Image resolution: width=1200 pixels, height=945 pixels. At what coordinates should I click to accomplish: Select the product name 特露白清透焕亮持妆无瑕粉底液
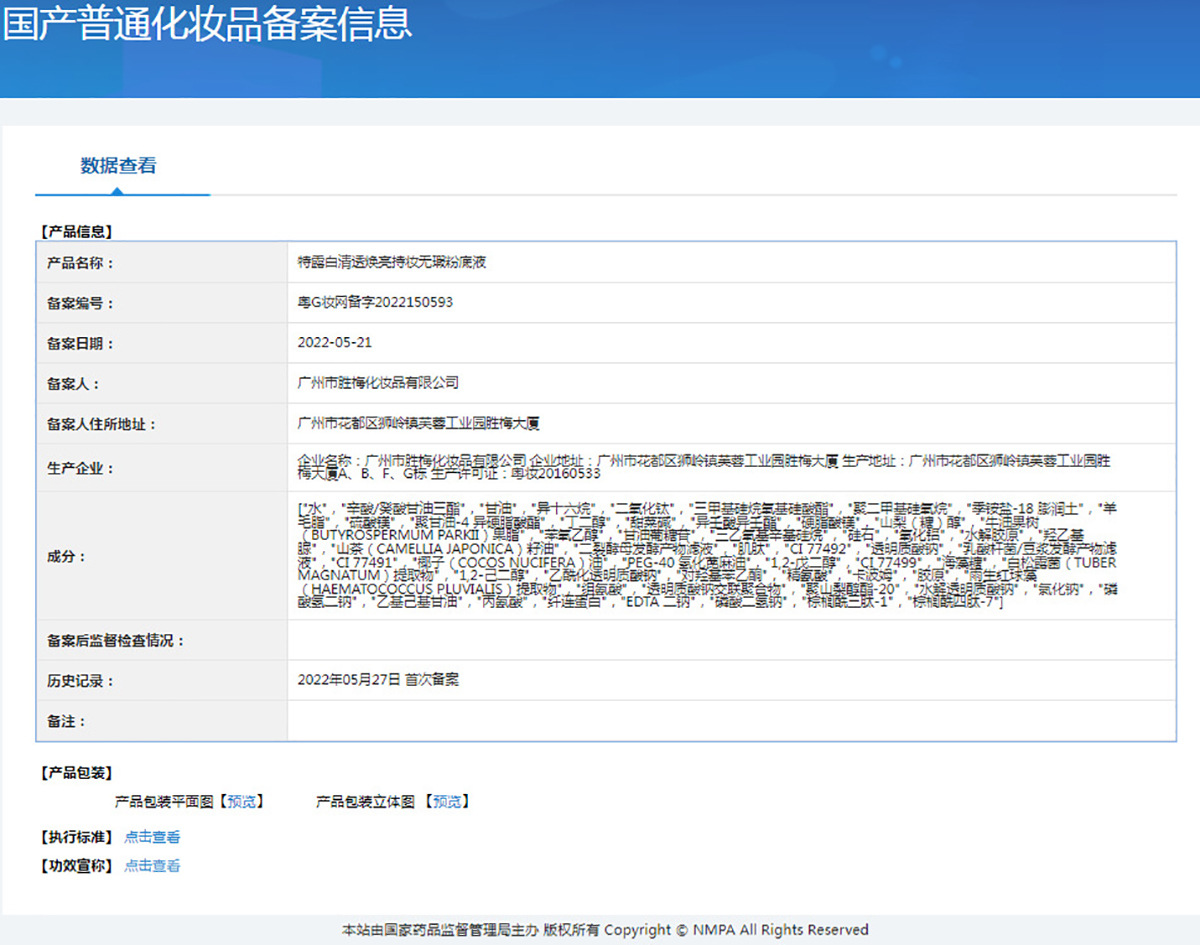[392, 262]
